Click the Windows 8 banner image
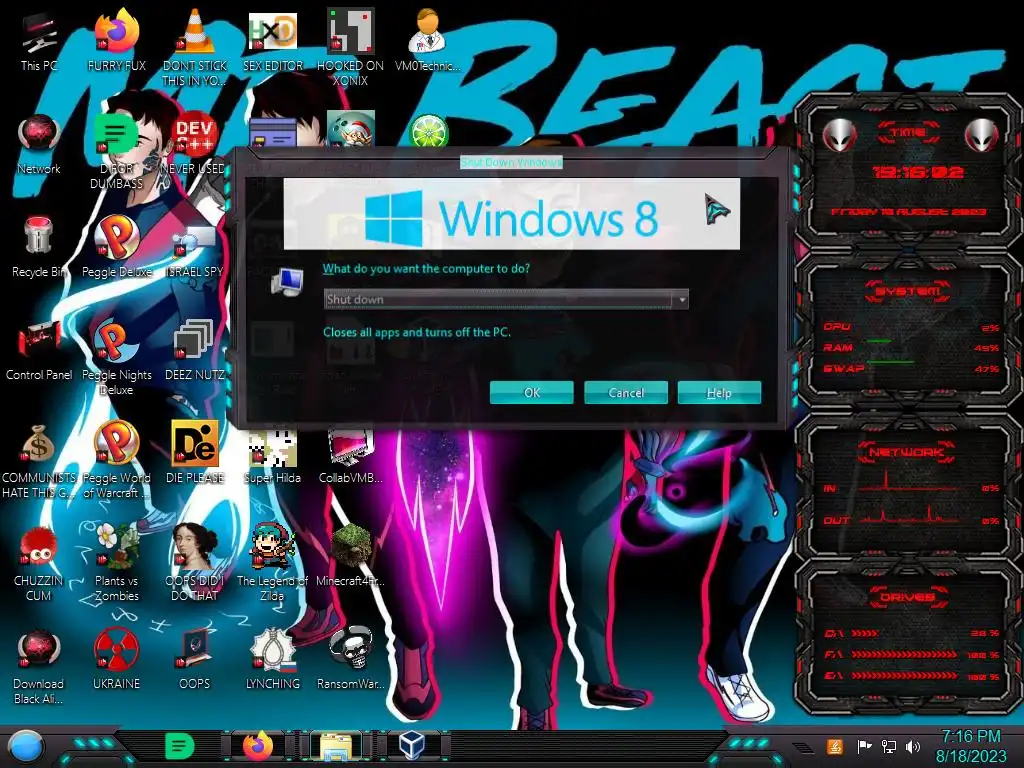The image size is (1024, 768). click(x=511, y=214)
